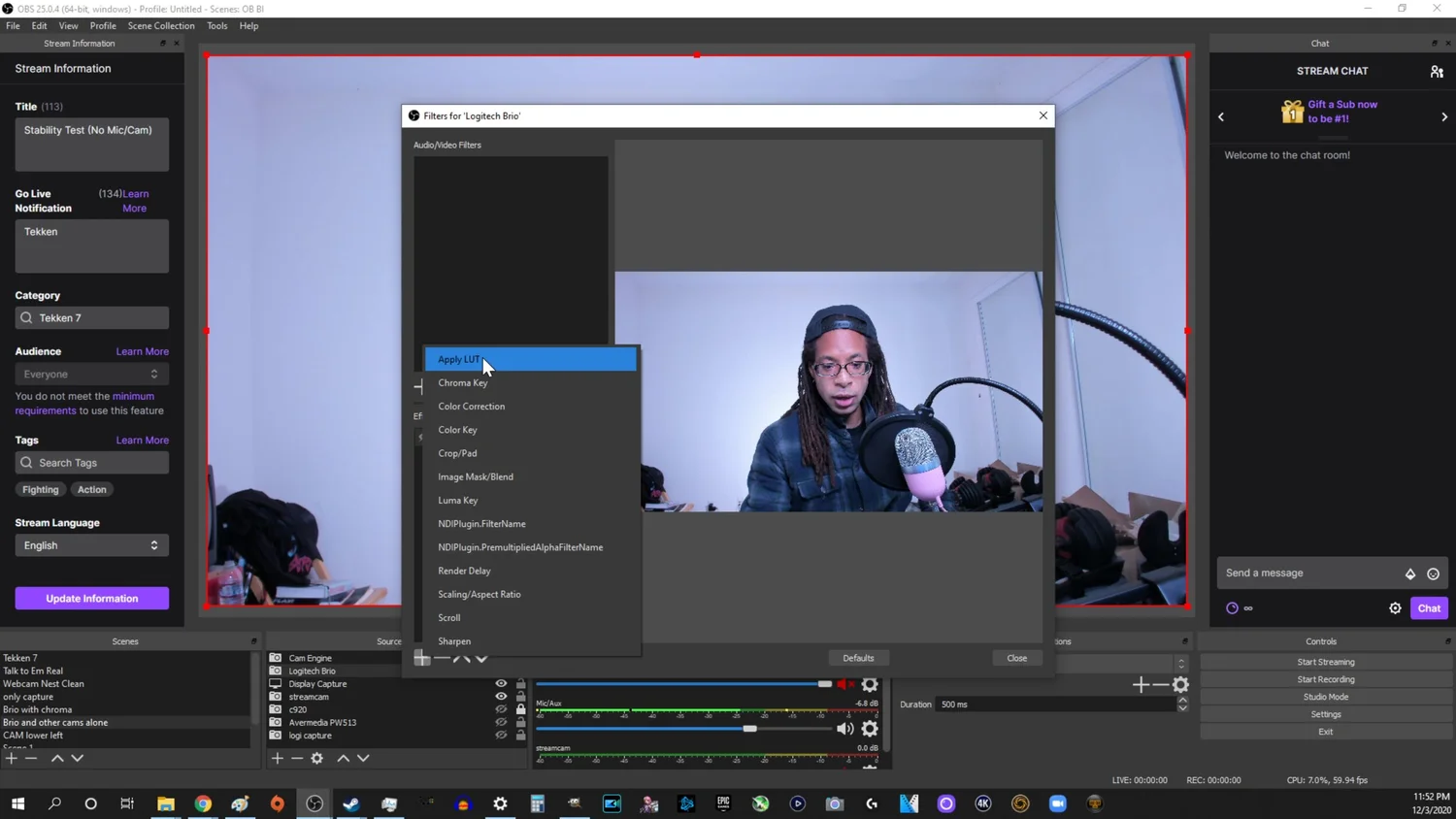Image resolution: width=1456 pixels, height=819 pixels.
Task: Add a new scene with the plus icon
Action: coord(10,758)
